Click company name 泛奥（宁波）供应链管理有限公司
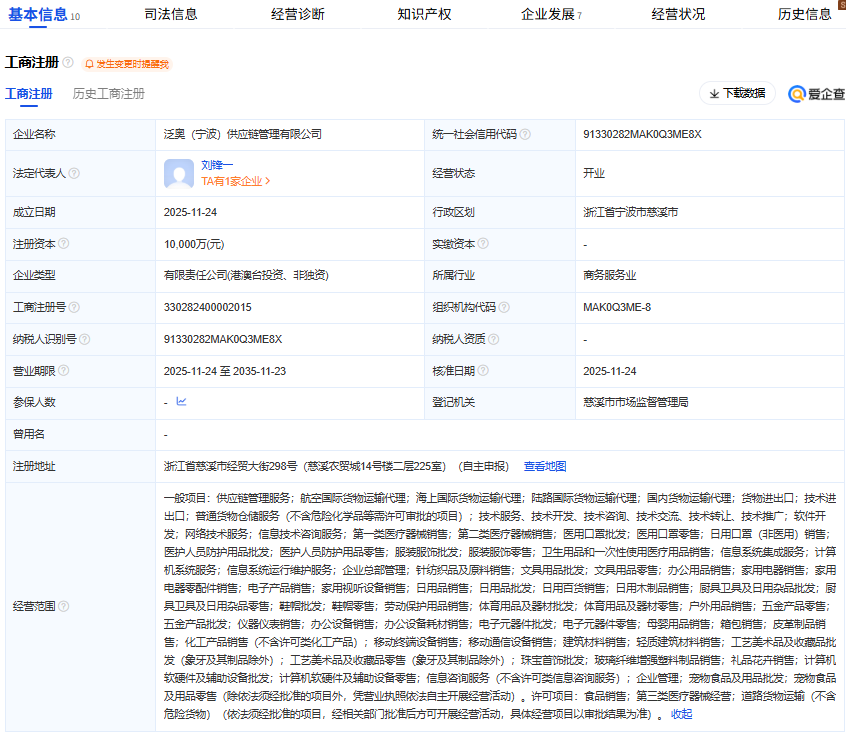Image resolution: width=846 pixels, height=737 pixels. (243, 134)
